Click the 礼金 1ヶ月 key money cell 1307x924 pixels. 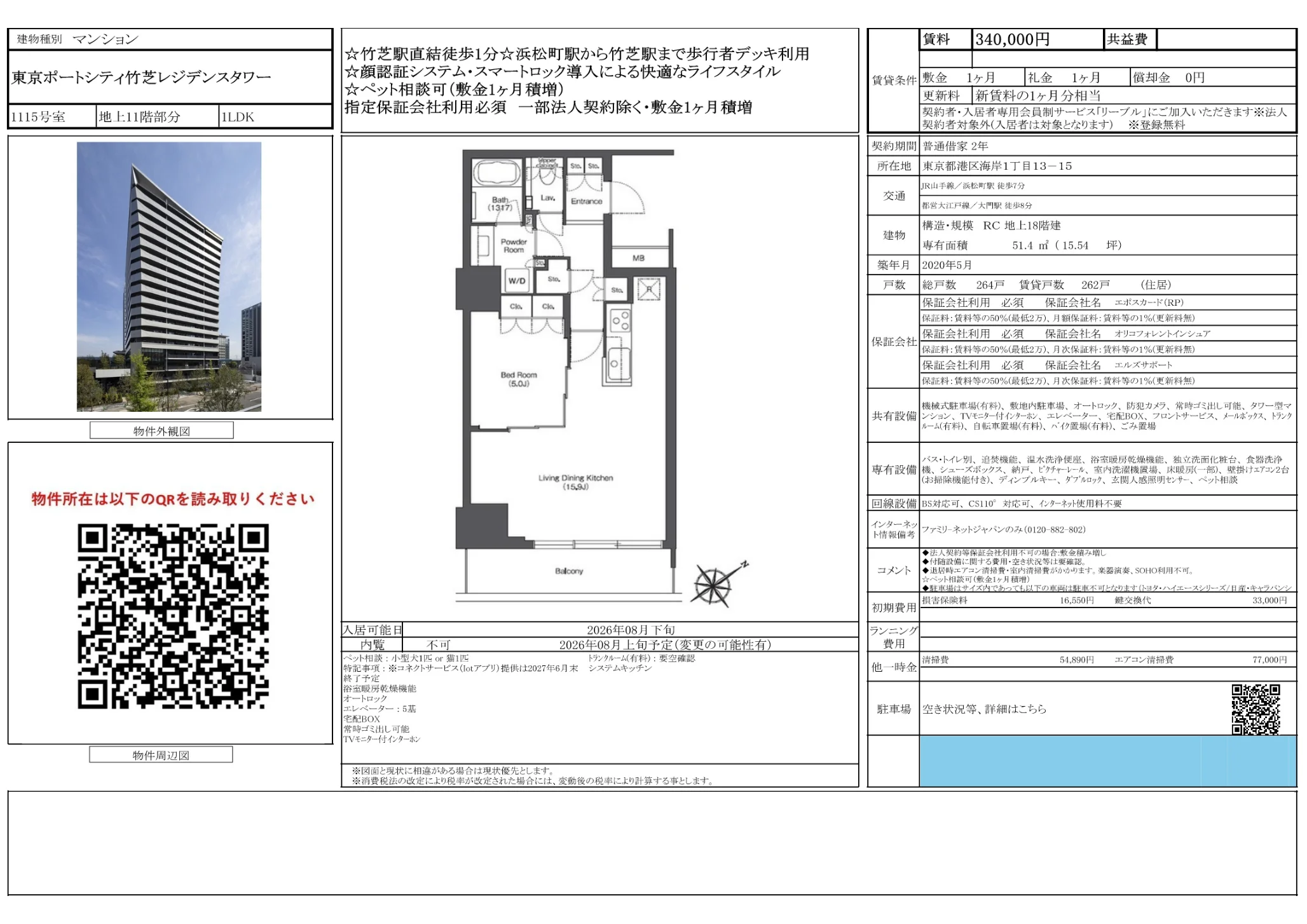1077,78
